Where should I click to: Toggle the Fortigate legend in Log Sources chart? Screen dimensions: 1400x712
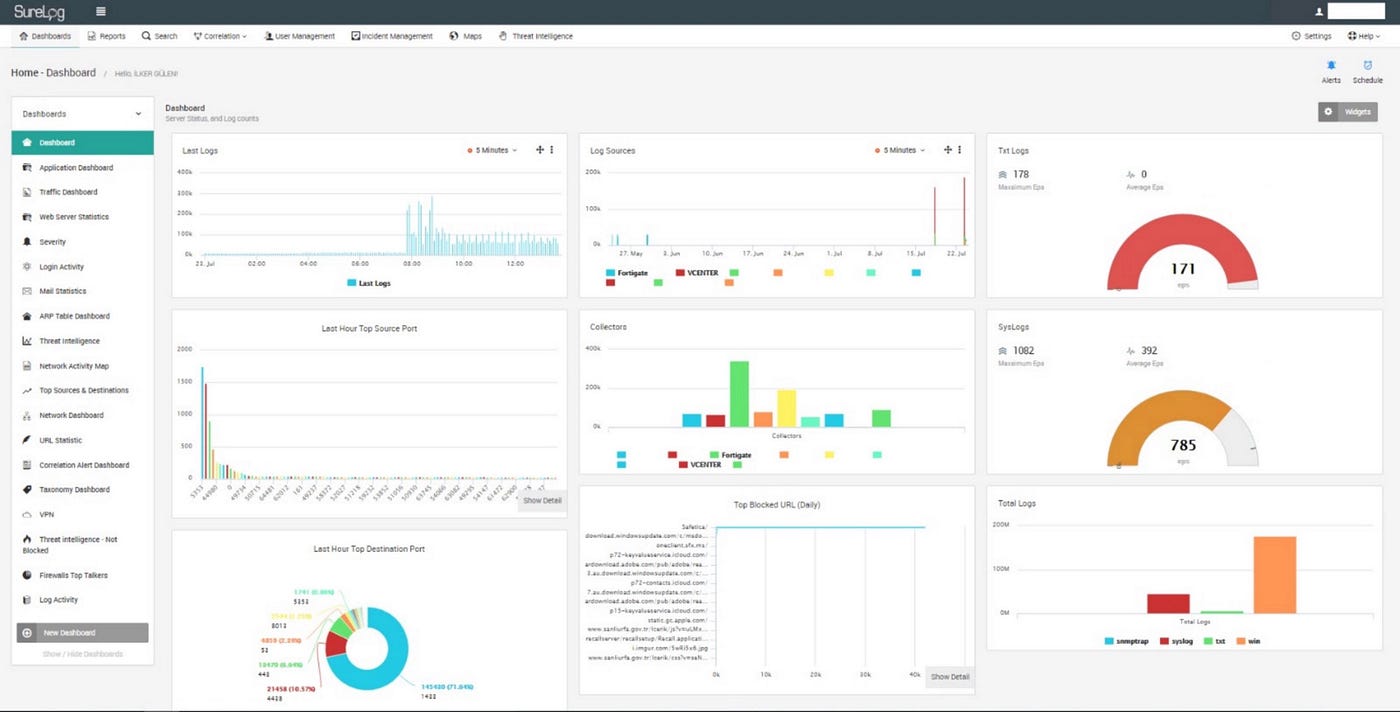point(627,272)
